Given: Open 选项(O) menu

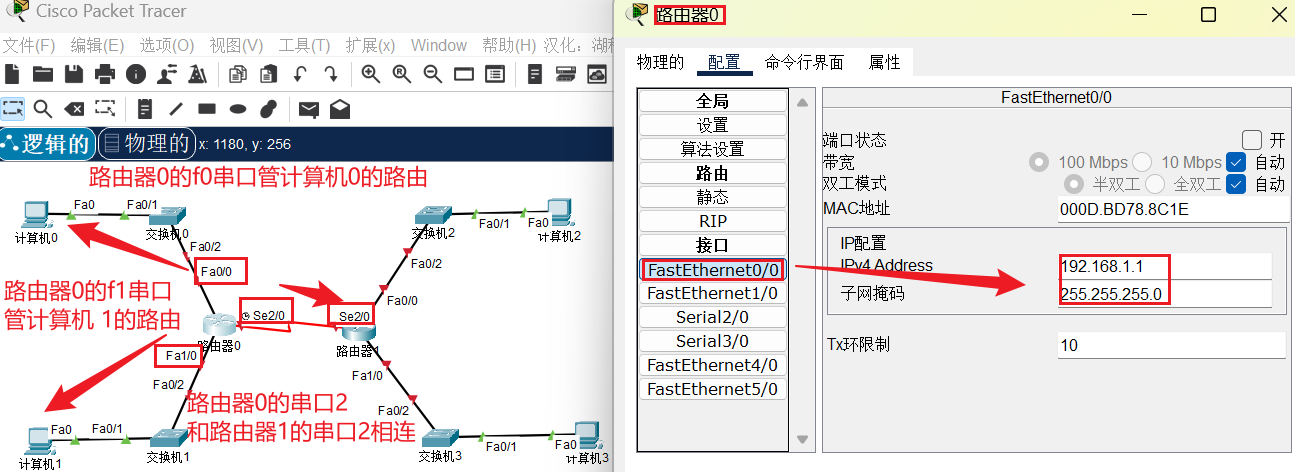Looking at the screenshot, I should pyautogui.click(x=166, y=45).
